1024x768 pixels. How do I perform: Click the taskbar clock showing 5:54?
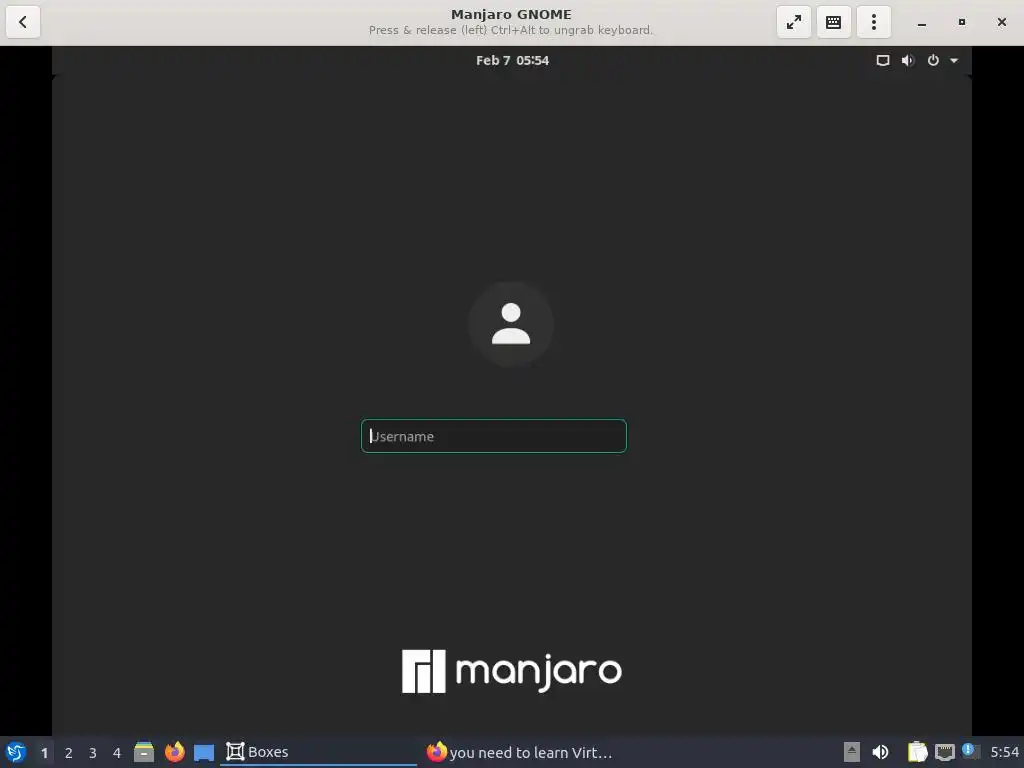(x=1004, y=752)
